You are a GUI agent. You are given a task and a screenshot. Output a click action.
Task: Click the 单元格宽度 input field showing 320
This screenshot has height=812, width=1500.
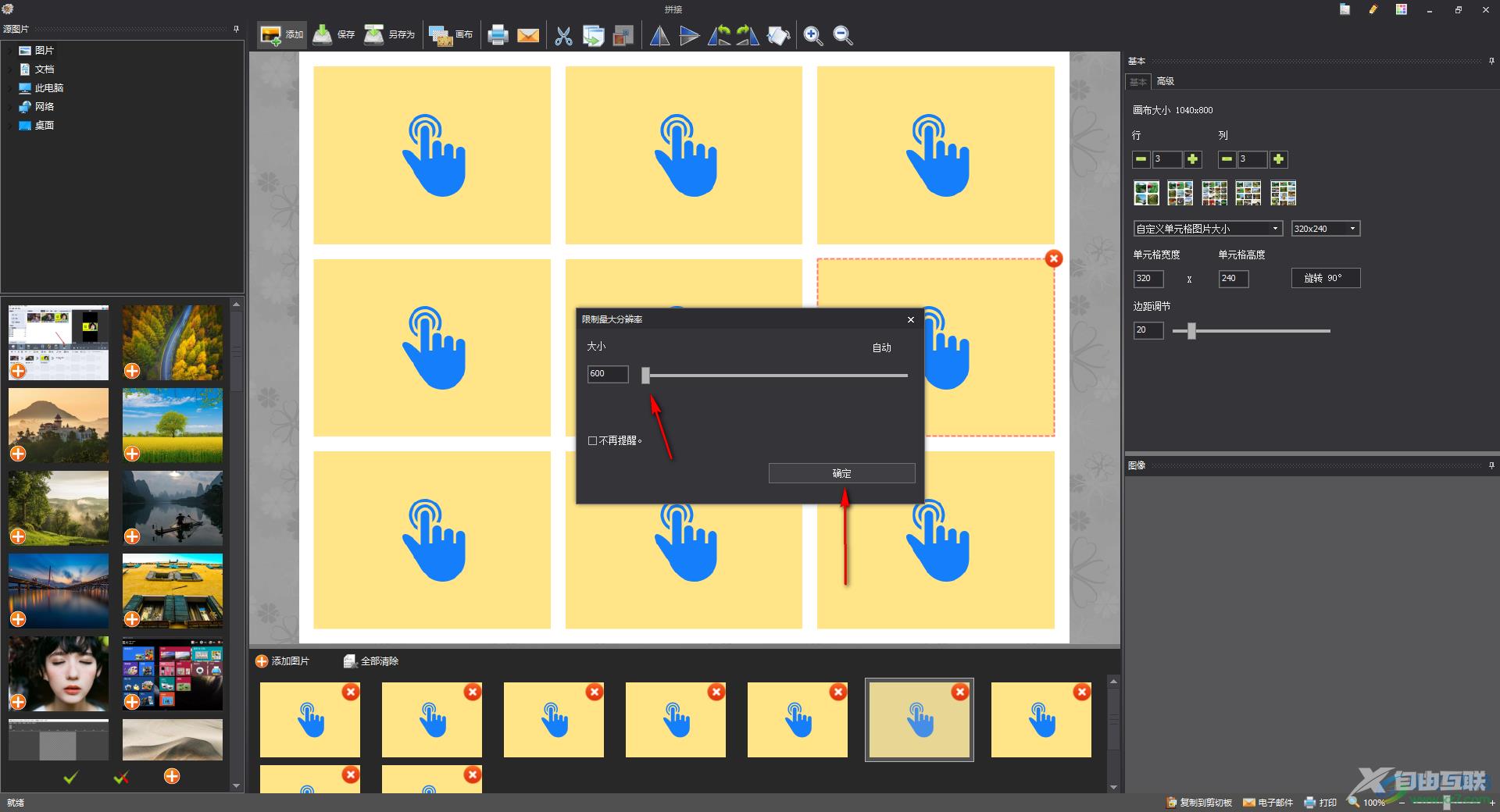point(1148,279)
